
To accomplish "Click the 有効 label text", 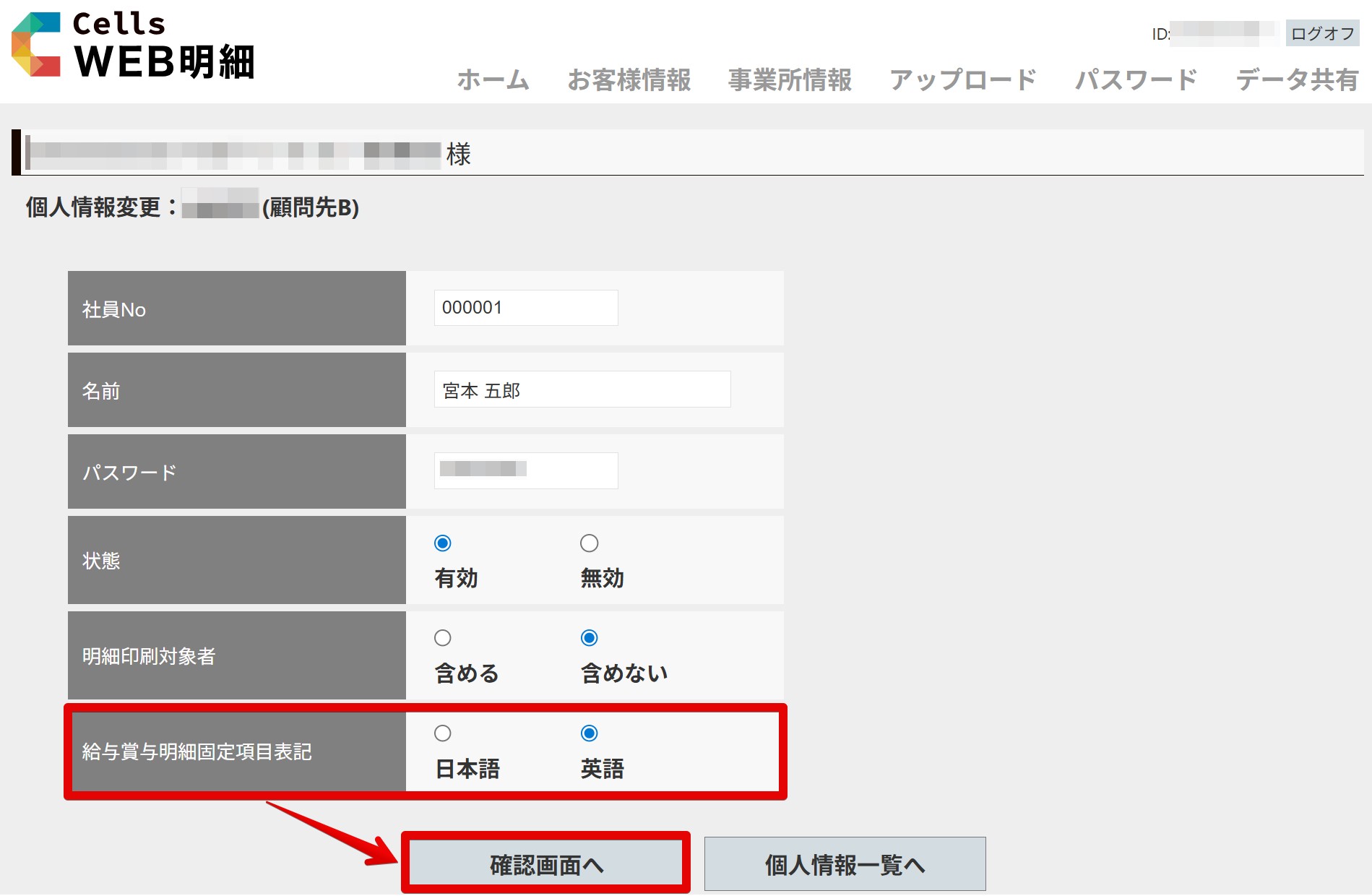I will tap(456, 578).
